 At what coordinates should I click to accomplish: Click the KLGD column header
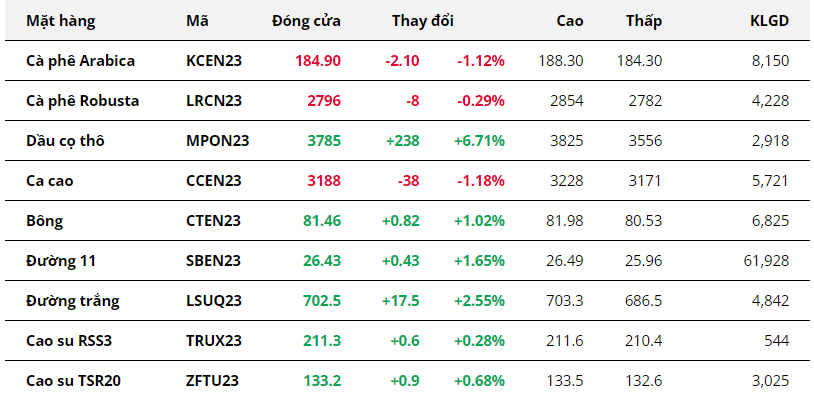[x=770, y=21]
